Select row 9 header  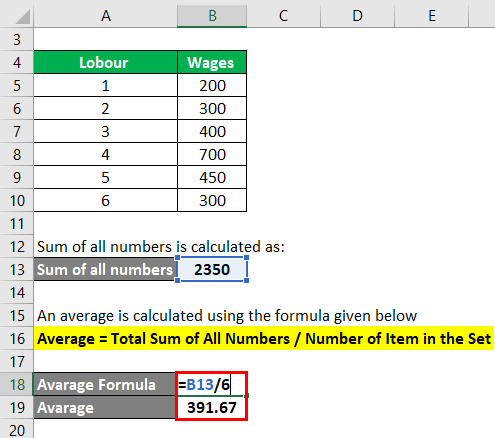pyautogui.click(x=17, y=177)
